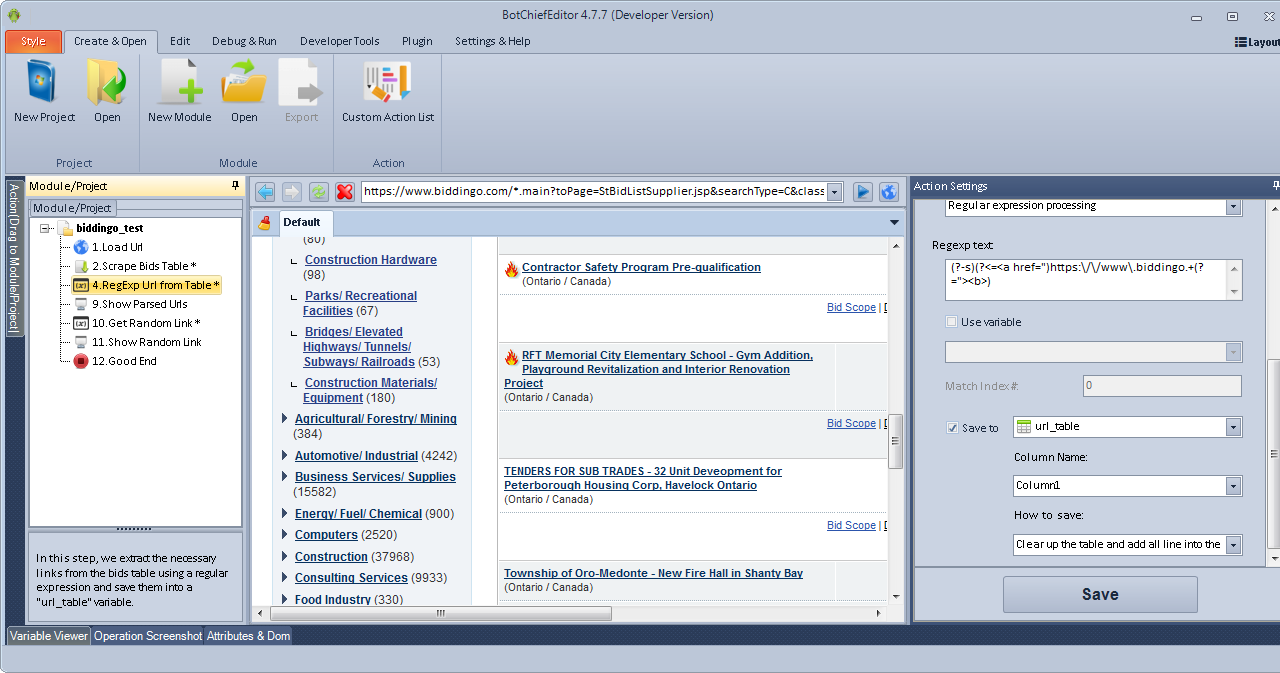
Task: Enable the Use variable checkbox
Action: (952, 322)
